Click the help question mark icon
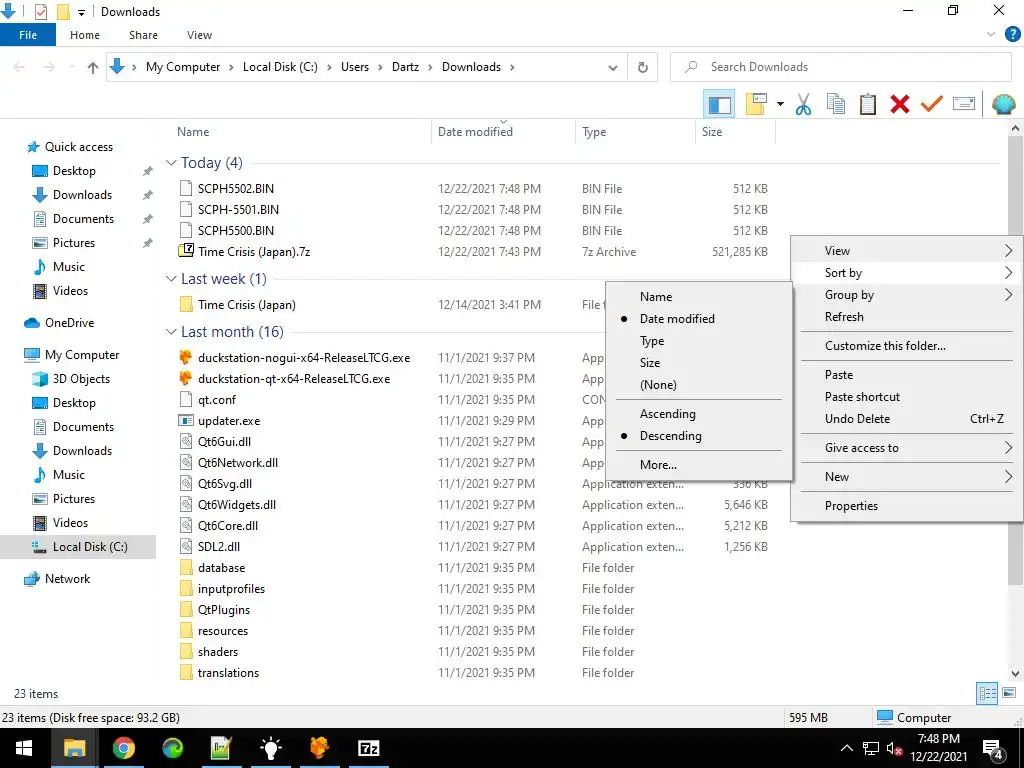This screenshot has width=1024, height=768. point(1012,35)
